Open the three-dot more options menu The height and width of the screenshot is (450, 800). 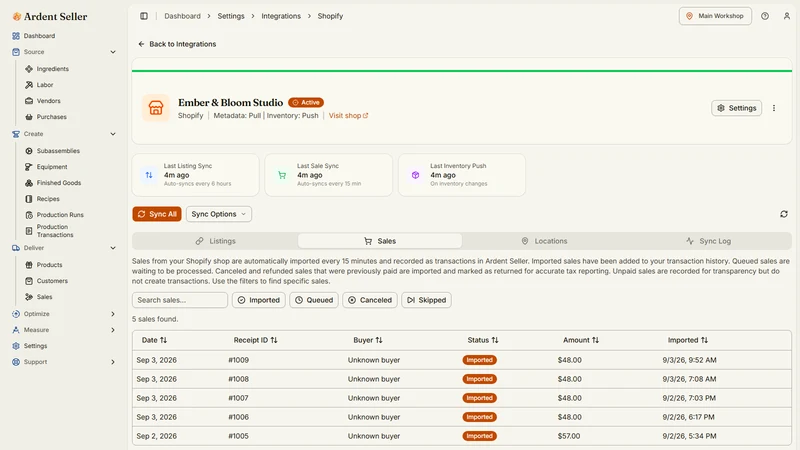(774, 108)
